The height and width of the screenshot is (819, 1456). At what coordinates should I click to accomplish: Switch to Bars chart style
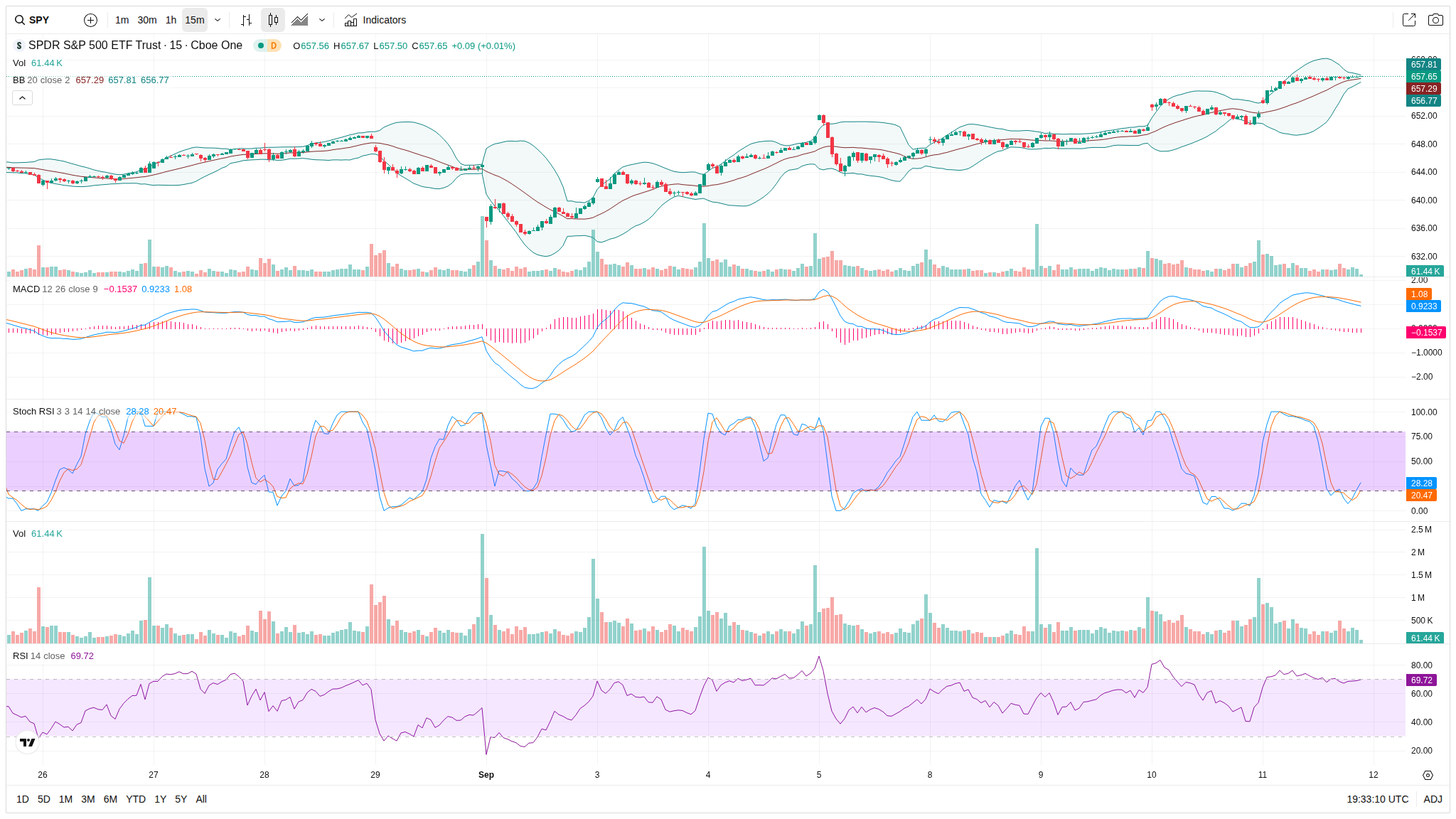pos(246,20)
